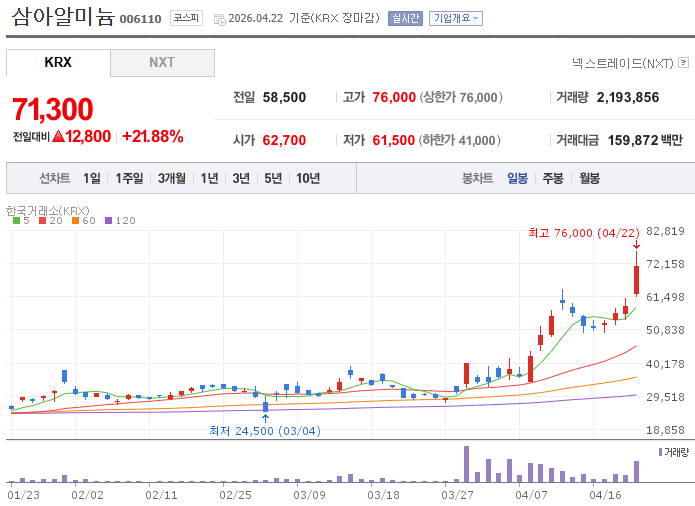Click the 04/16 date axis label
Viewport: 695px width, 506px height.
click(605, 495)
